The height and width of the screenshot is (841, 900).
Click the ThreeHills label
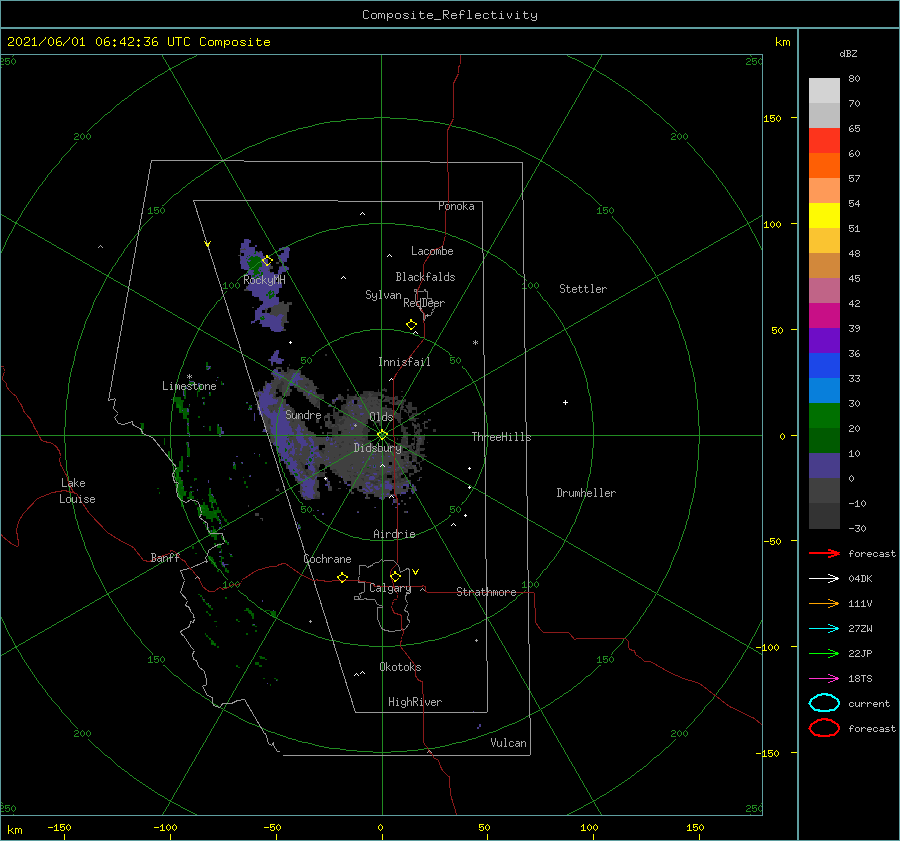tap(502, 437)
